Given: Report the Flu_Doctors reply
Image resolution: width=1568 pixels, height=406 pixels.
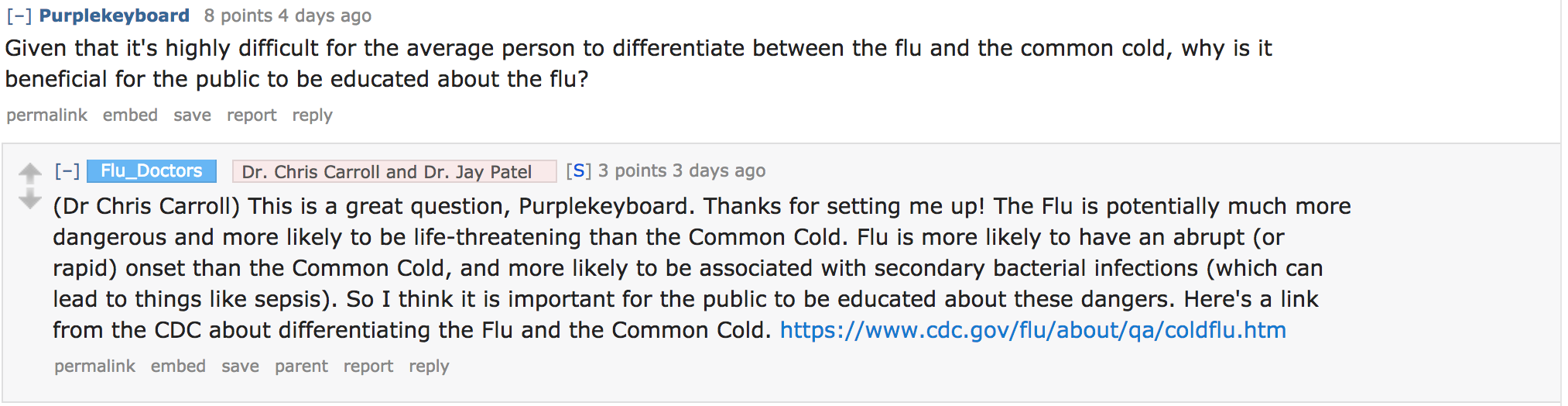Looking at the screenshot, I should point(368,366).
